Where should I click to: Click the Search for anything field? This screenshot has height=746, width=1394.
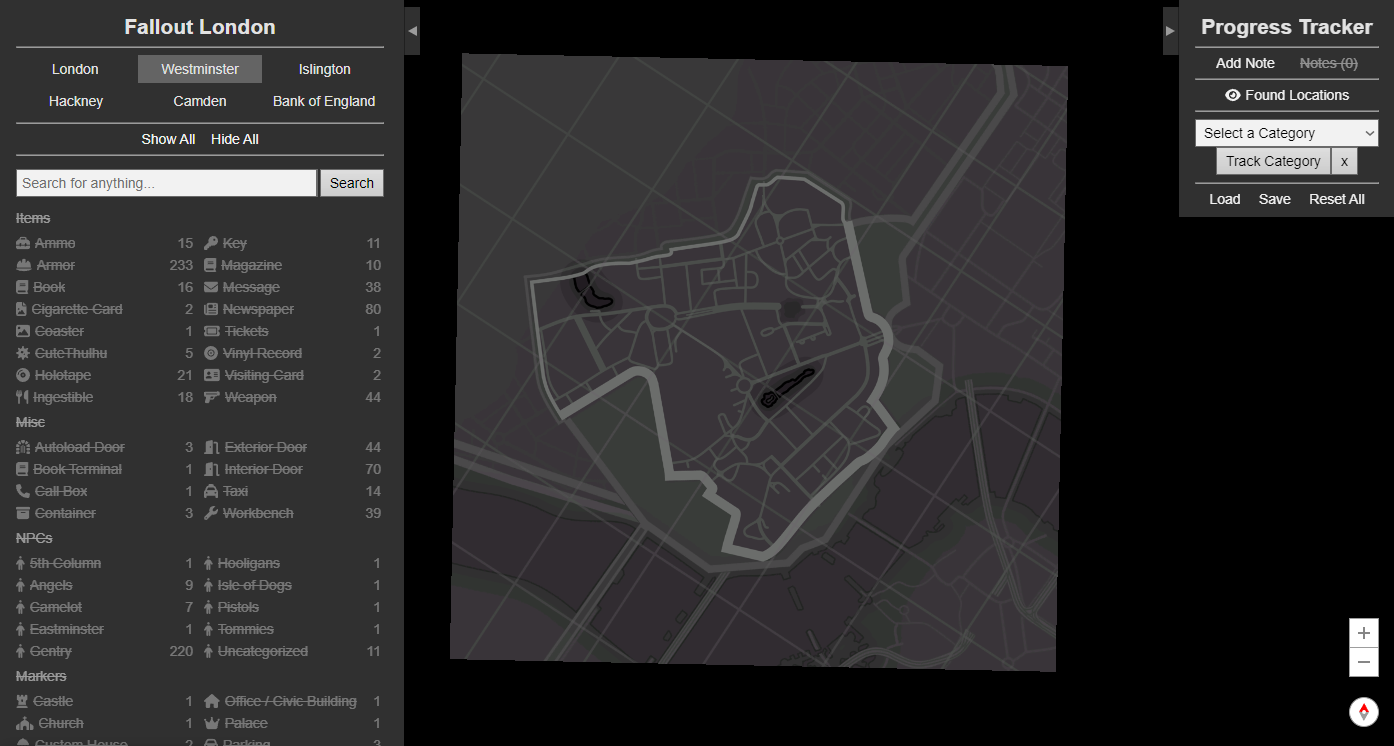point(166,183)
